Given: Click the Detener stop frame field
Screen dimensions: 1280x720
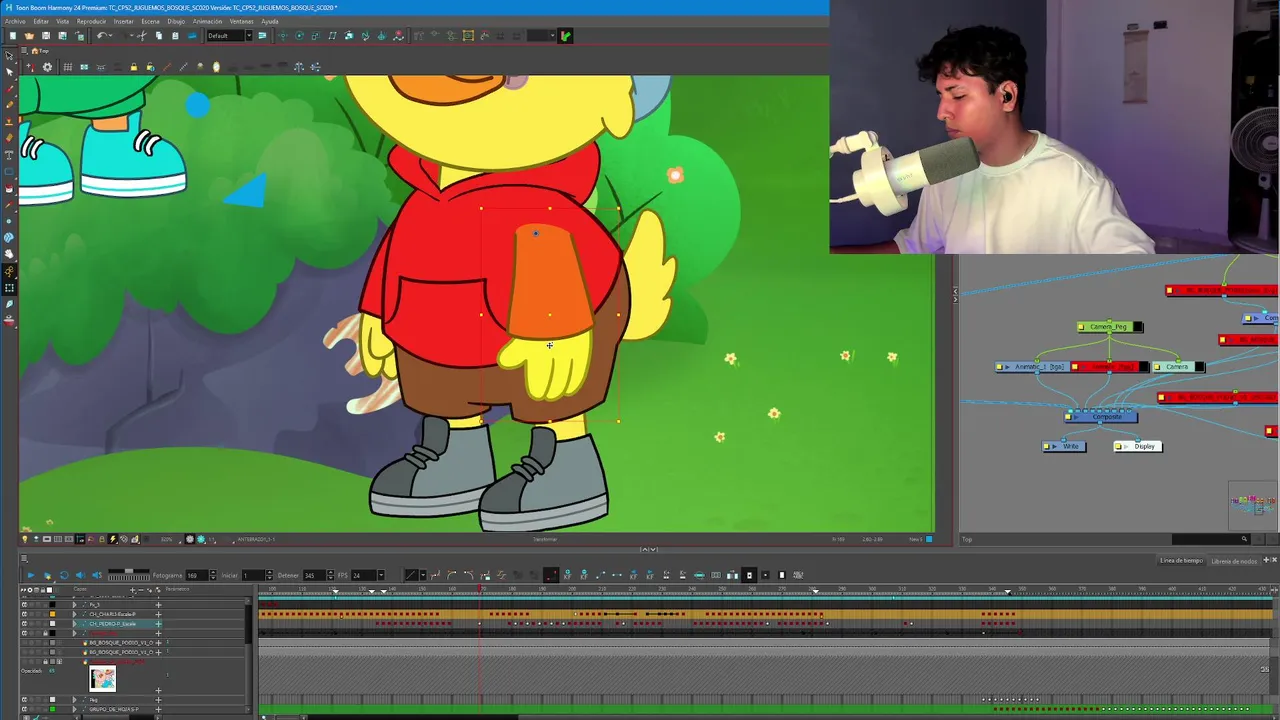Looking at the screenshot, I should pos(317,575).
